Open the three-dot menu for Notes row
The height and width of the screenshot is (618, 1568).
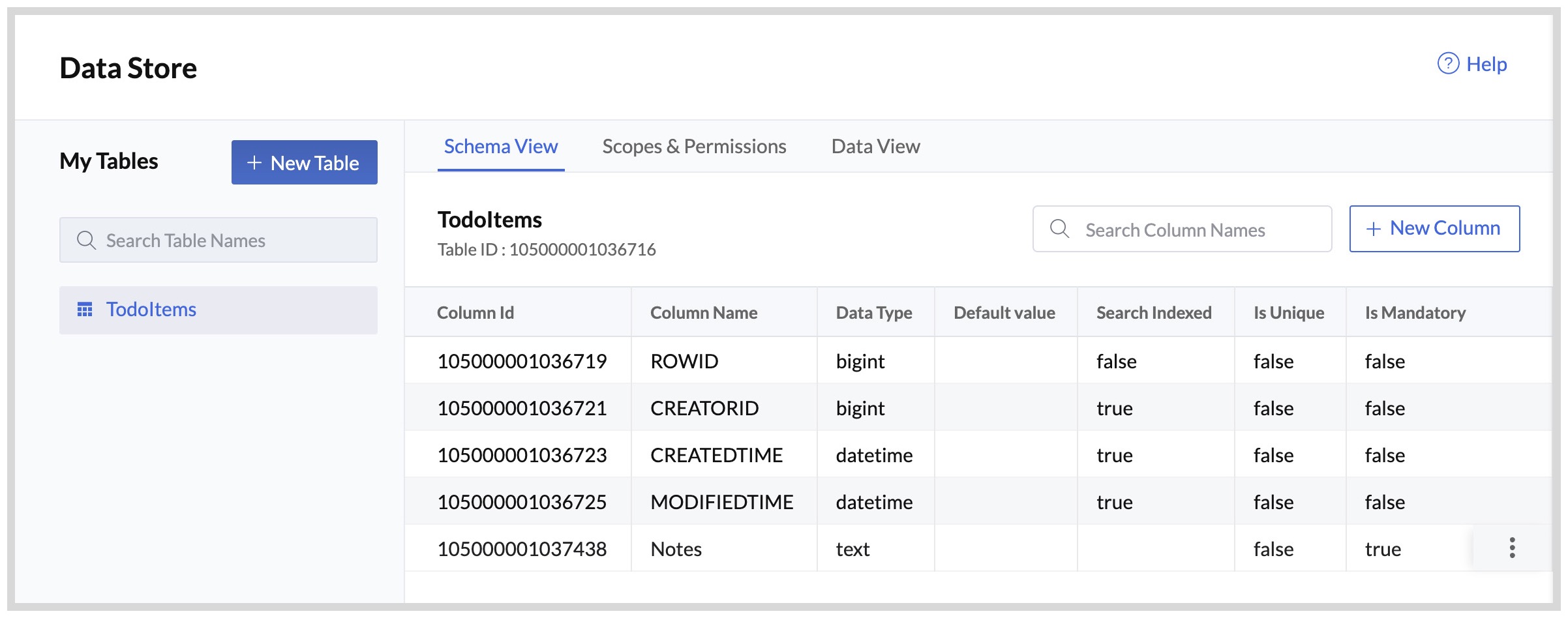coord(1512,548)
